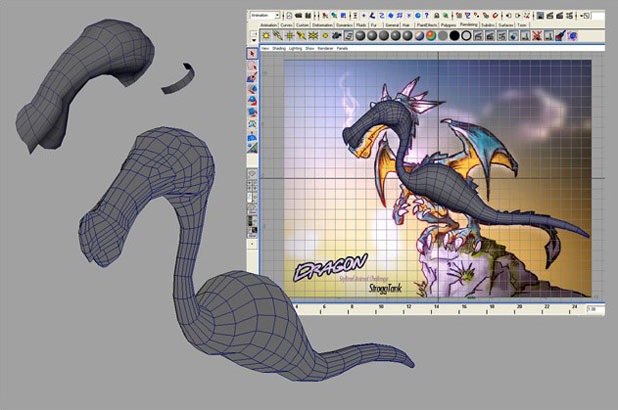The image size is (618, 410).
Task: Apply black Surface Shader swatch
Action: (454, 36)
